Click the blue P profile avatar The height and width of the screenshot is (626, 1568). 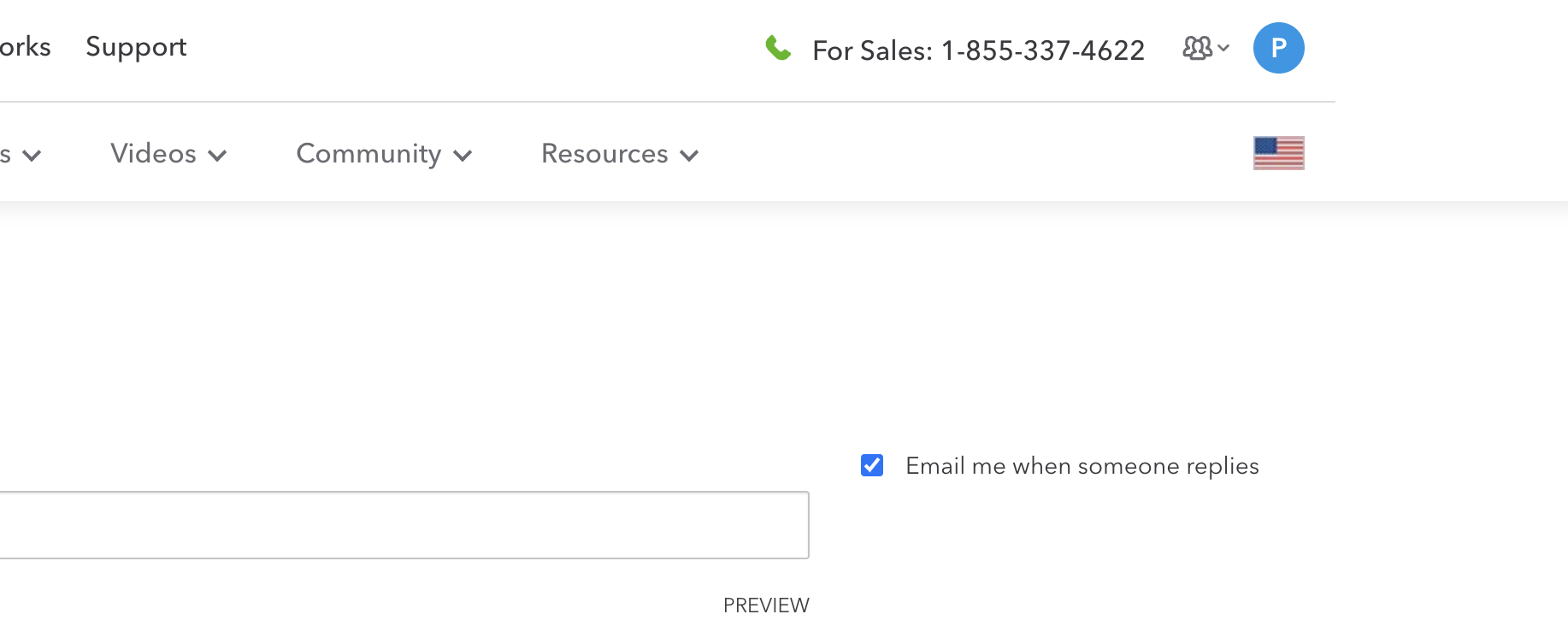point(1278,48)
